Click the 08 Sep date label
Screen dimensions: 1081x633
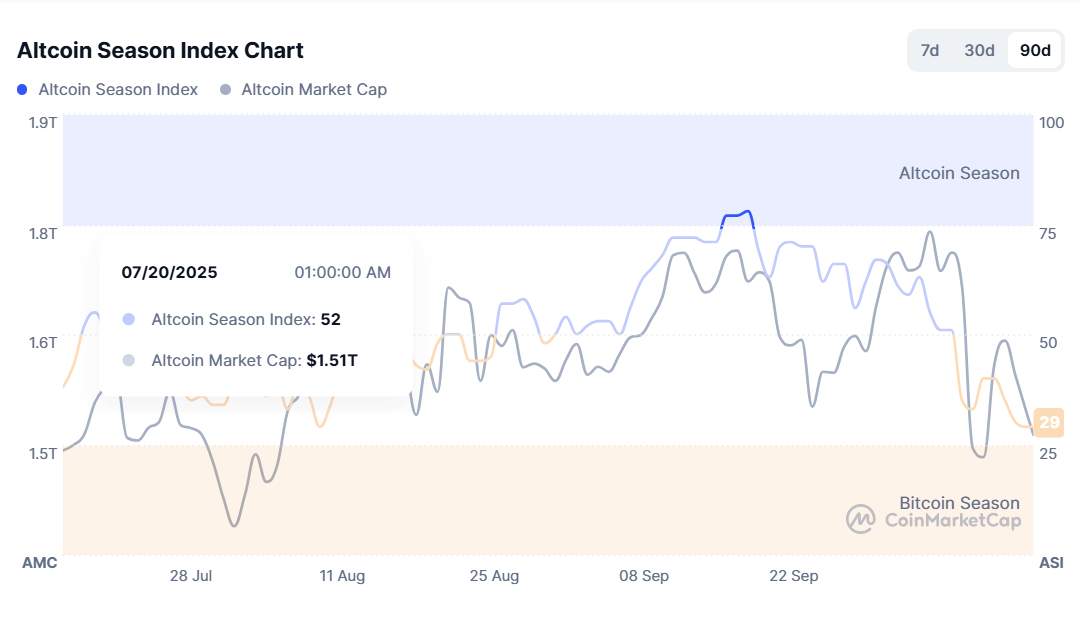(x=644, y=576)
